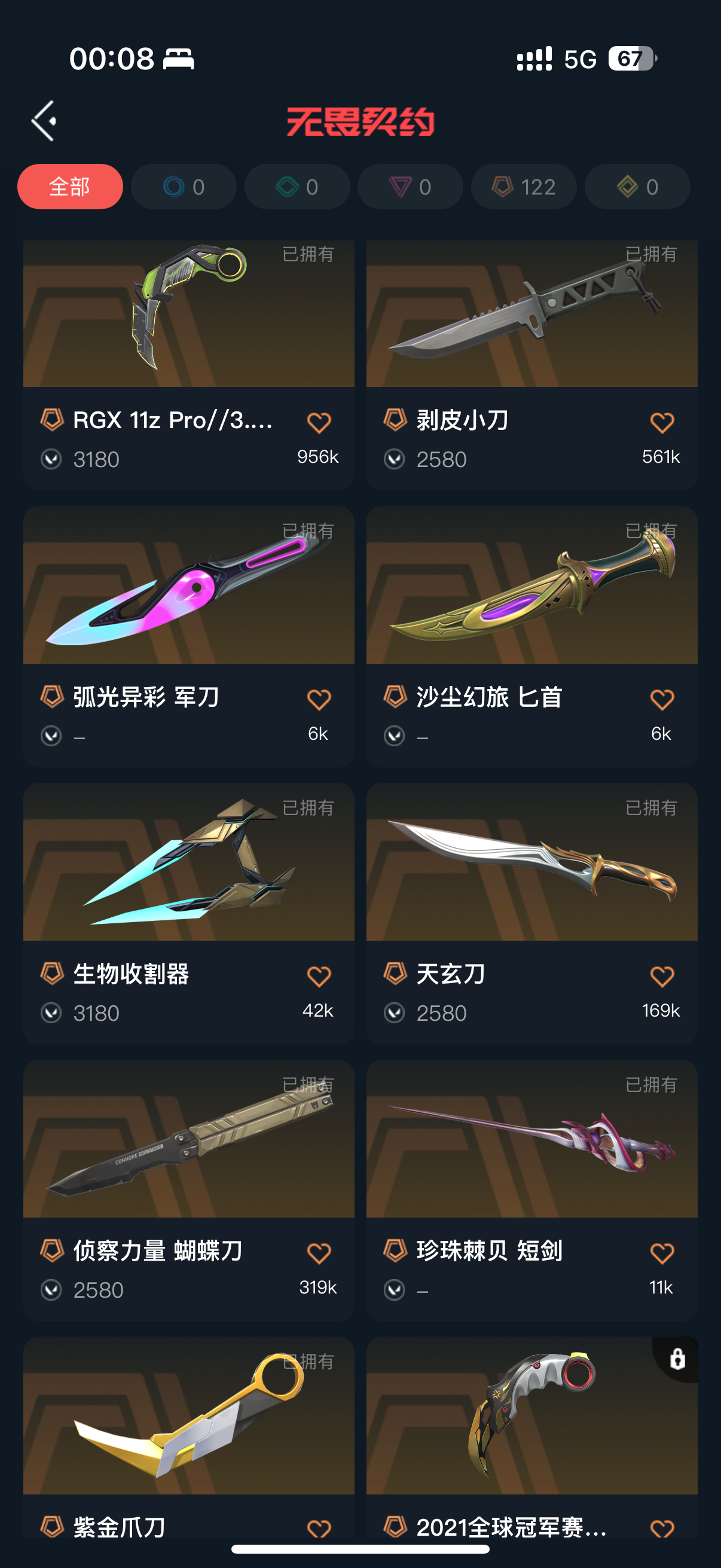The image size is (721, 1568).
Task: Filter by blue circle tier
Action: pyautogui.click(x=184, y=186)
